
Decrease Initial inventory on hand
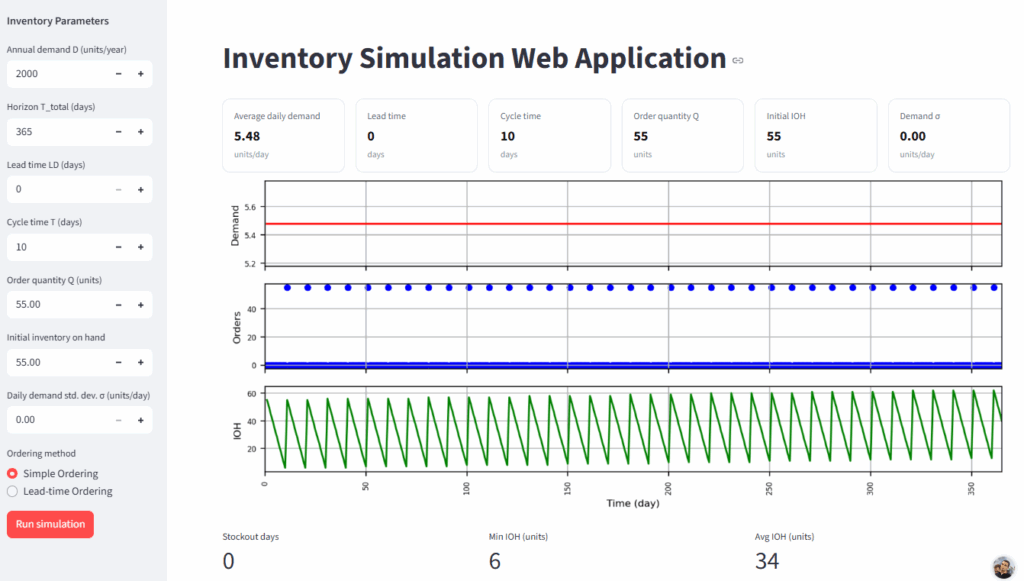[x=118, y=362]
